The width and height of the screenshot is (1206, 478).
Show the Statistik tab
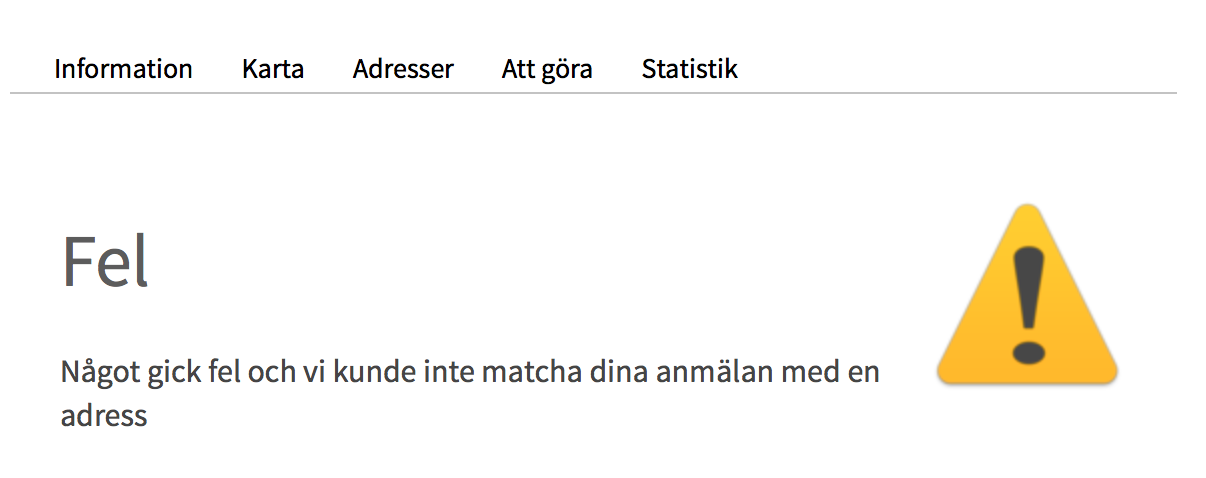pos(690,69)
